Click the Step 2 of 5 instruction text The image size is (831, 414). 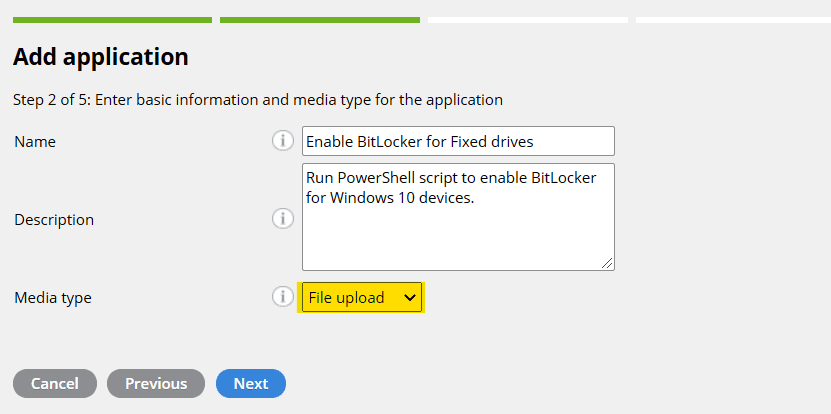(x=258, y=100)
